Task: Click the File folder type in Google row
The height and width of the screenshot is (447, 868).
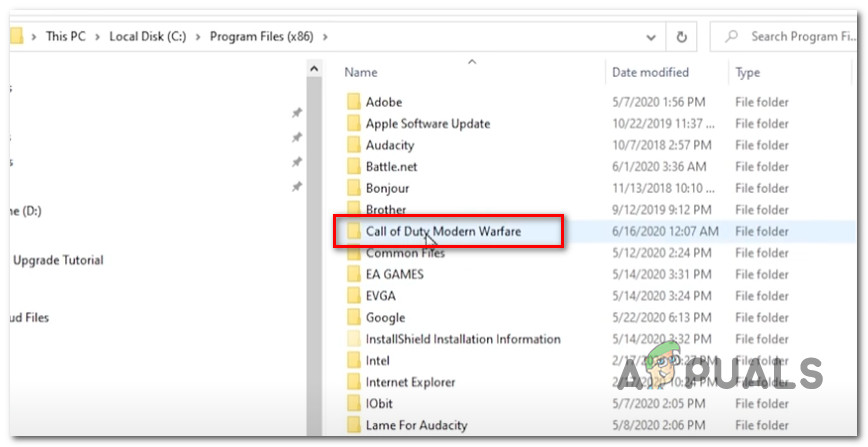Action: 762,317
